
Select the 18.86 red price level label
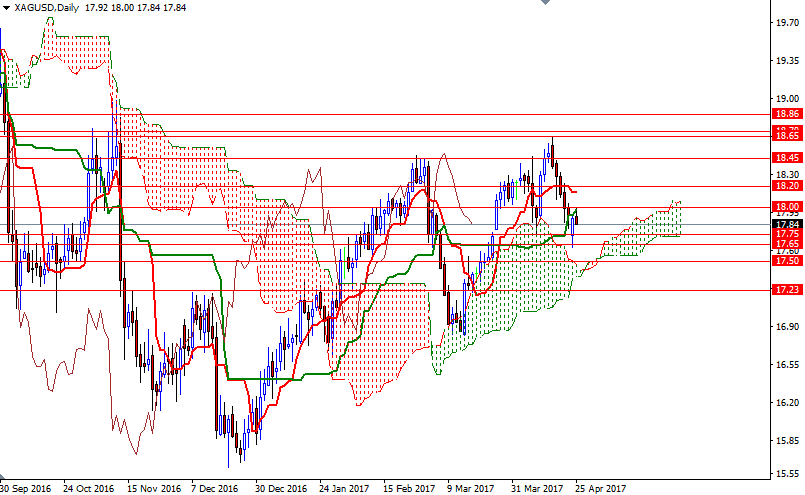[x=787, y=114]
